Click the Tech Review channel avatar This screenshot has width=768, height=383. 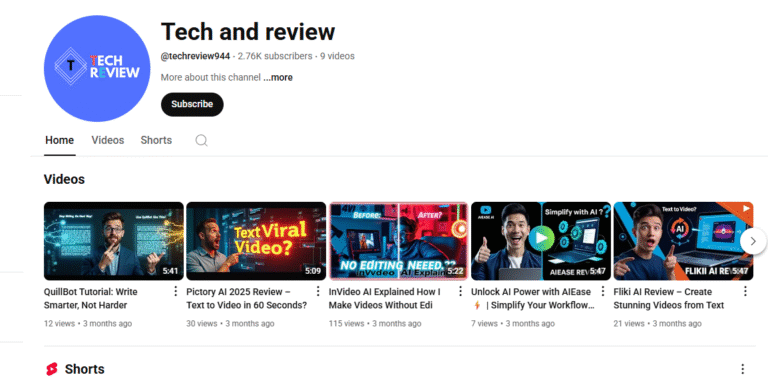pos(97,69)
